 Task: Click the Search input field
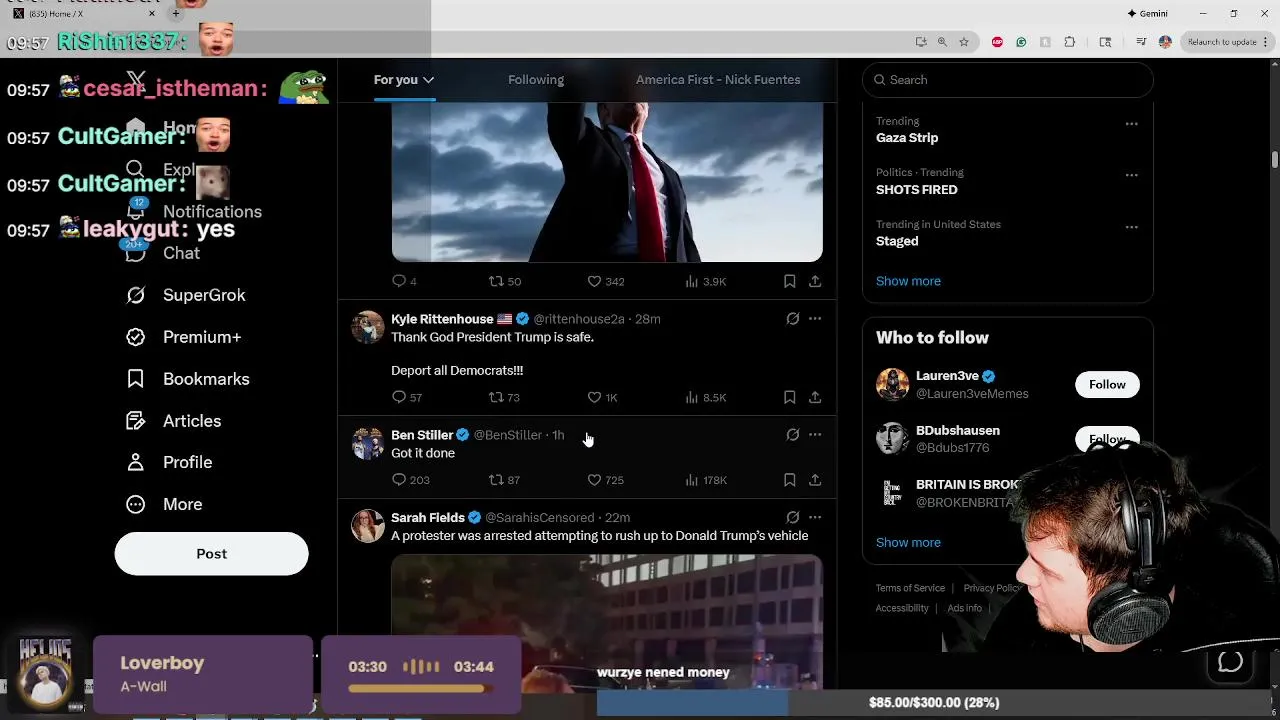(1007, 80)
